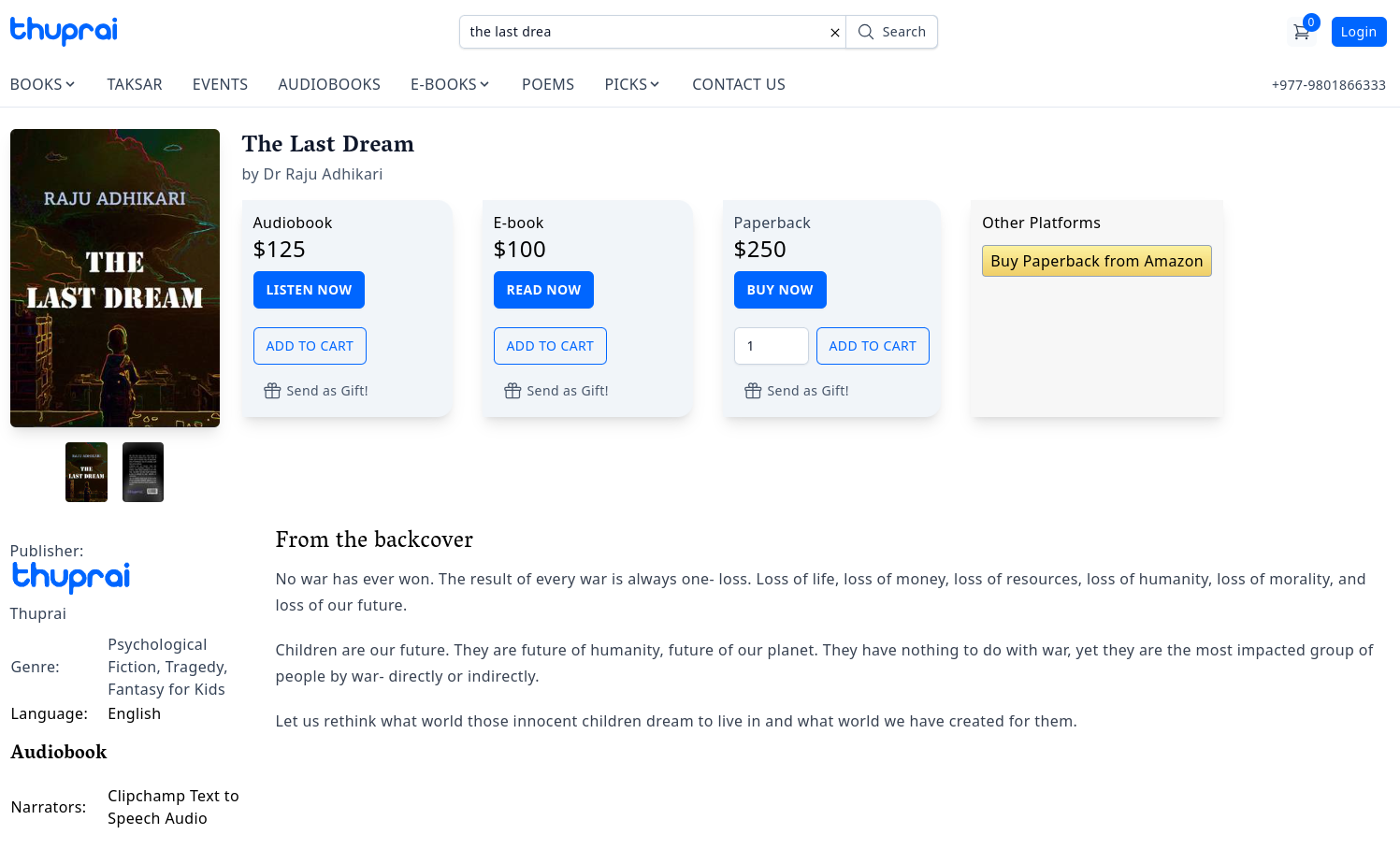Expand the PICKS dropdown menu
The height and width of the screenshot is (849, 1400).
[631, 84]
